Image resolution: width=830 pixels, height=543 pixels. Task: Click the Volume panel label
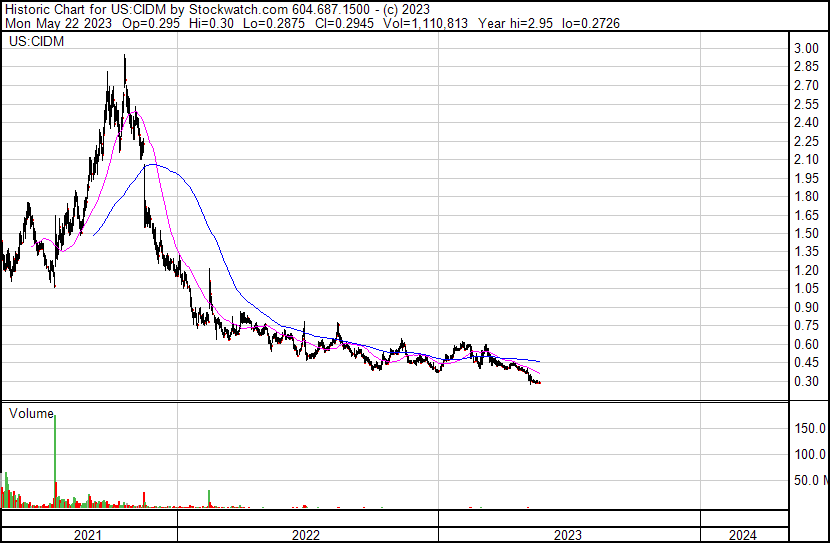(30, 413)
